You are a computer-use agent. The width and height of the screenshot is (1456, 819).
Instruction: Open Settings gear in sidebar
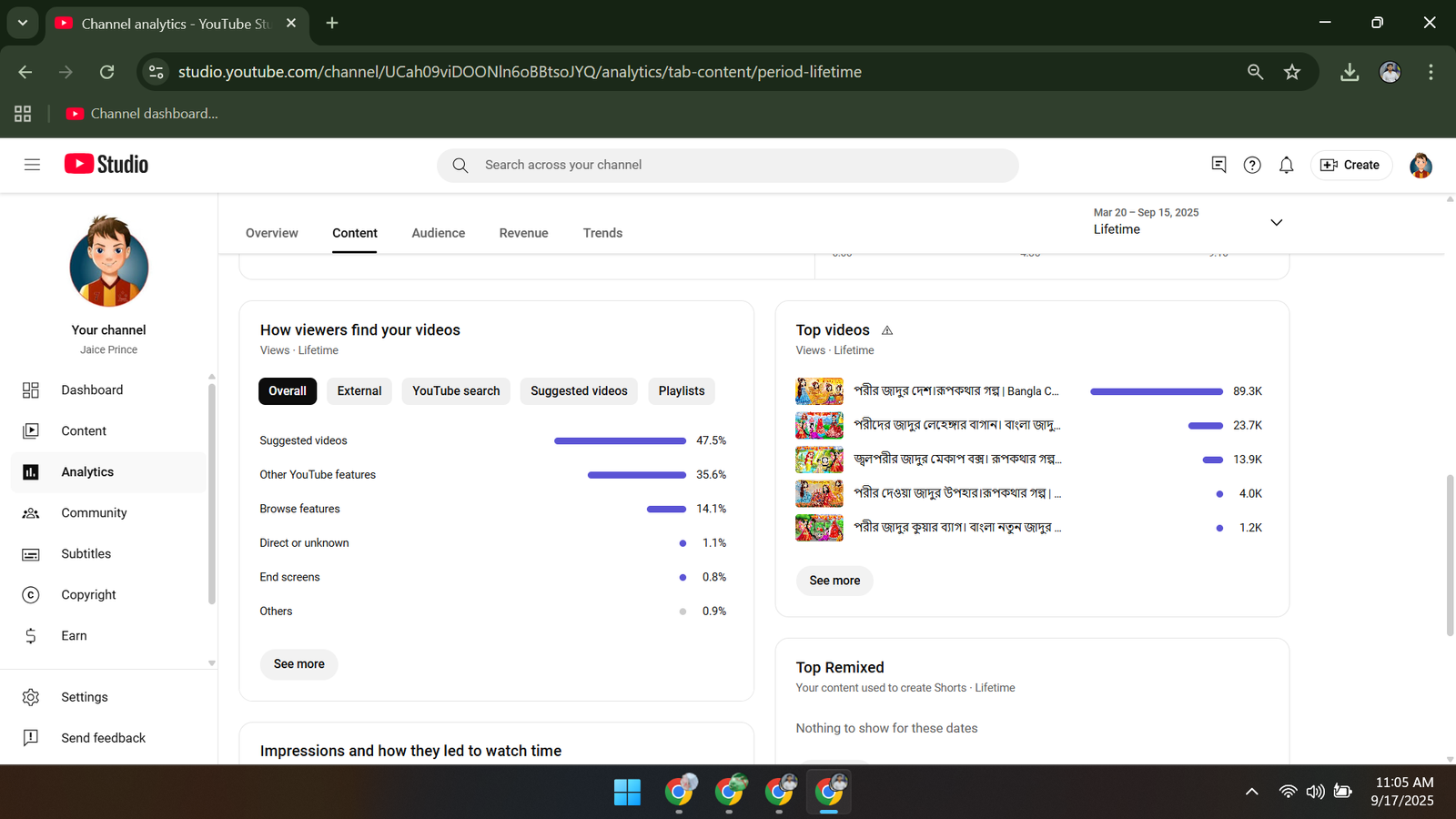31,697
